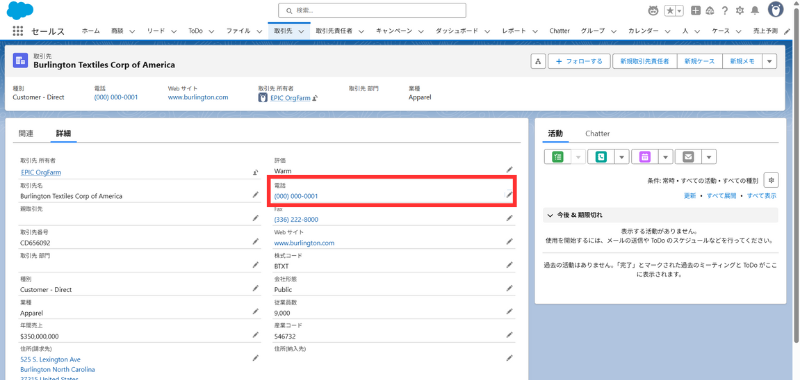The width and height of the screenshot is (800, 380).
Task: Click the log a call icon
Action: pos(602,157)
